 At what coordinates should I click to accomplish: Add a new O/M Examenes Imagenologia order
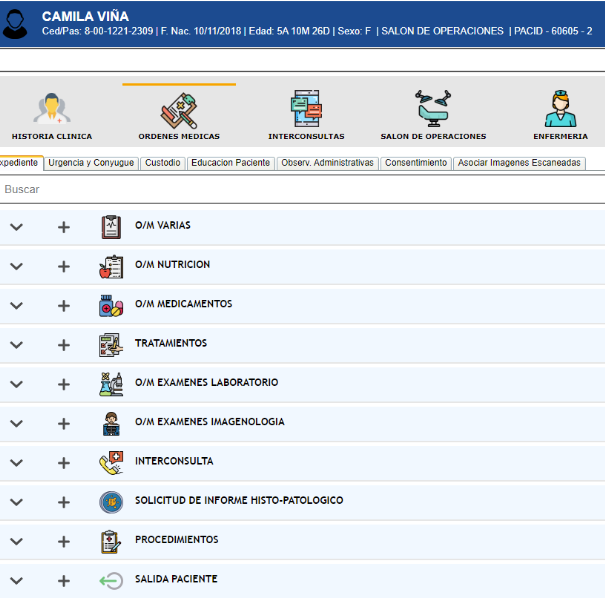pos(64,424)
